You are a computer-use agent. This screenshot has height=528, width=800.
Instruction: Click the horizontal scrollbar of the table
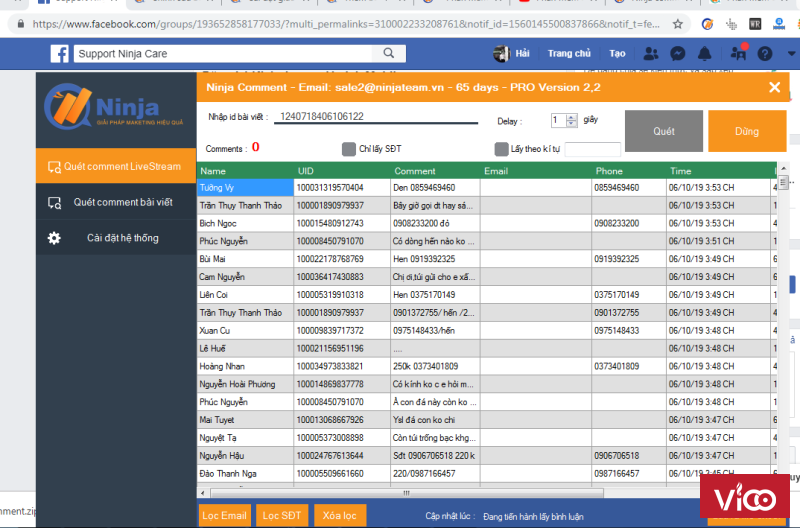[x=407, y=493]
